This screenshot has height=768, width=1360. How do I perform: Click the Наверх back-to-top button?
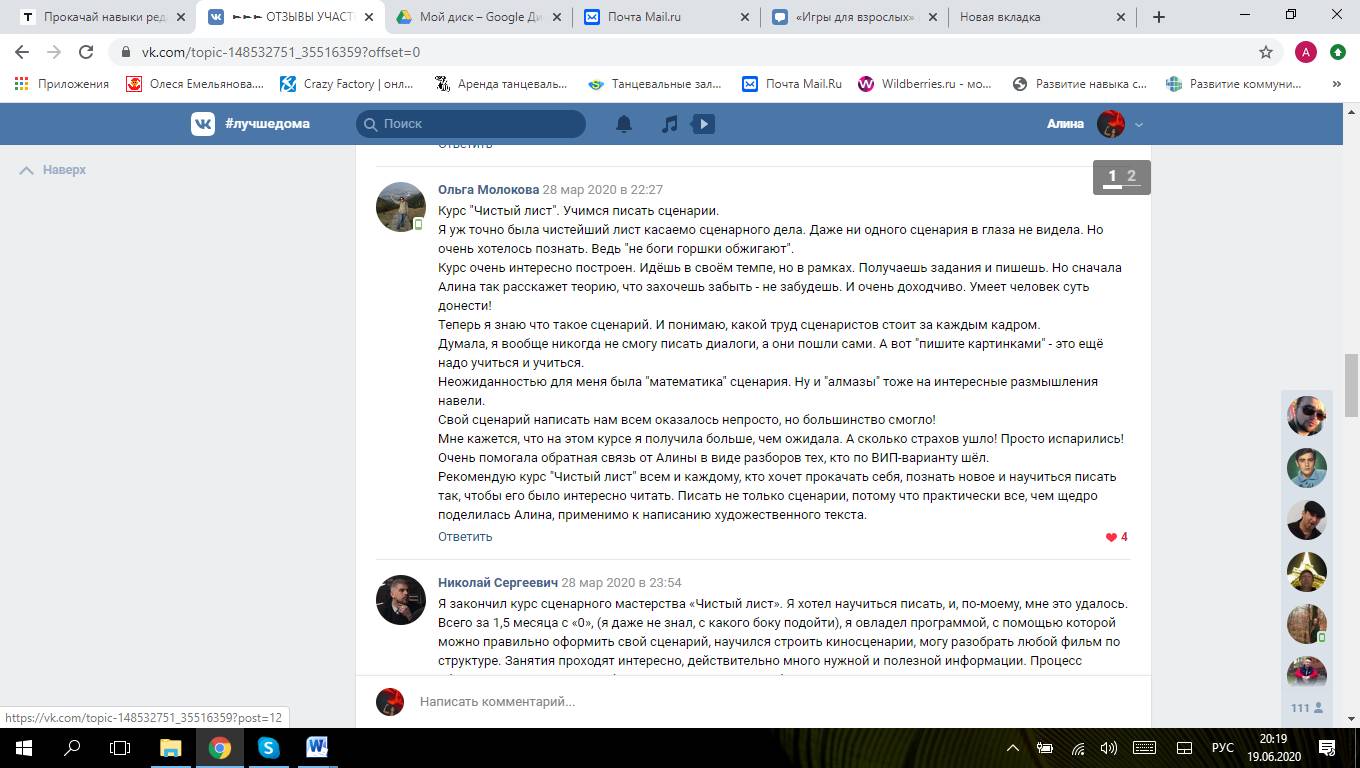[53, 170]
